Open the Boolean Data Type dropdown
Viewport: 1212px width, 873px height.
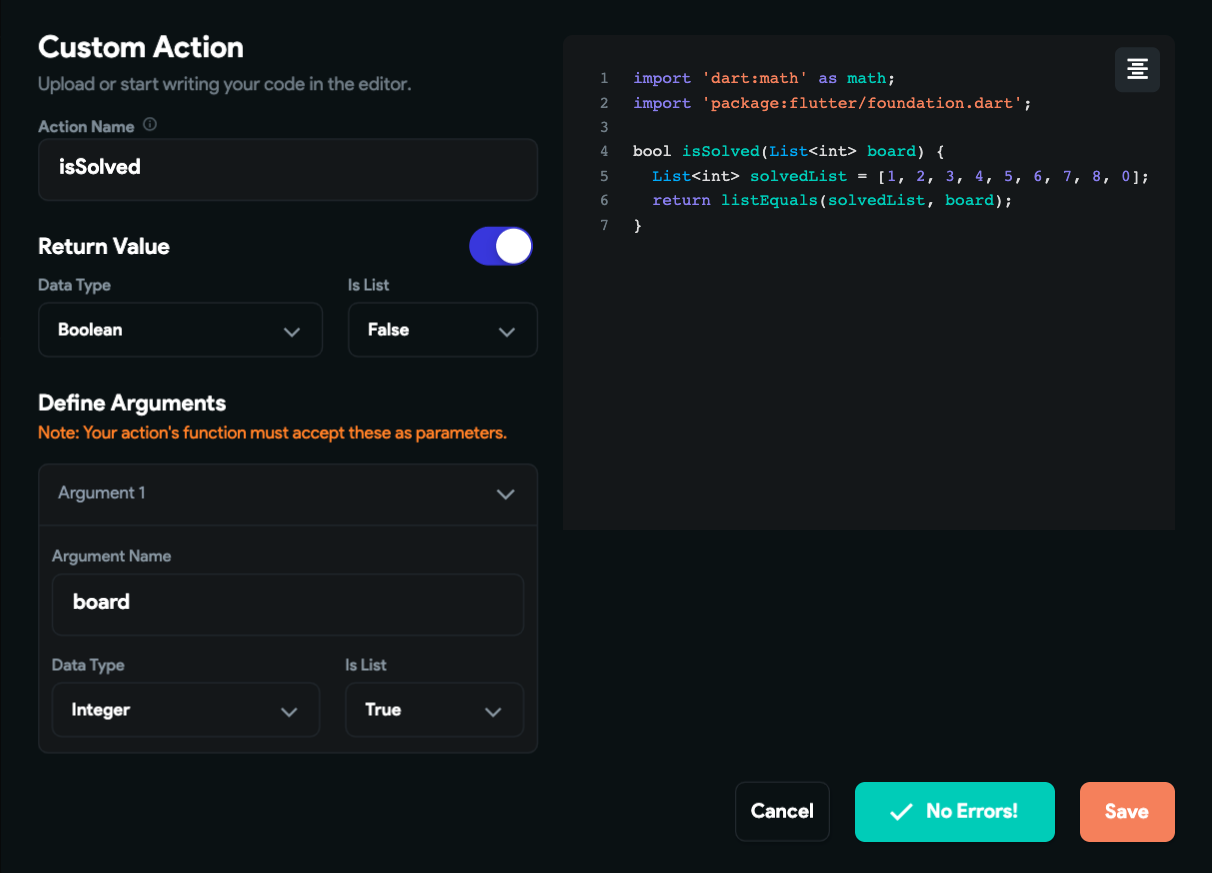pos(180,330)
